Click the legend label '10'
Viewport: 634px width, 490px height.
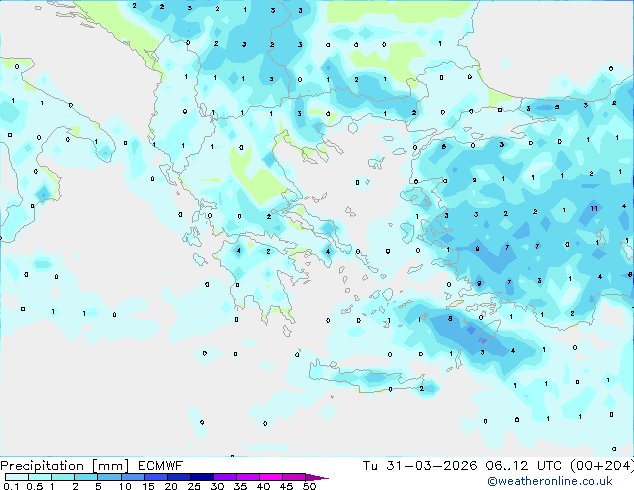point(125,486)
